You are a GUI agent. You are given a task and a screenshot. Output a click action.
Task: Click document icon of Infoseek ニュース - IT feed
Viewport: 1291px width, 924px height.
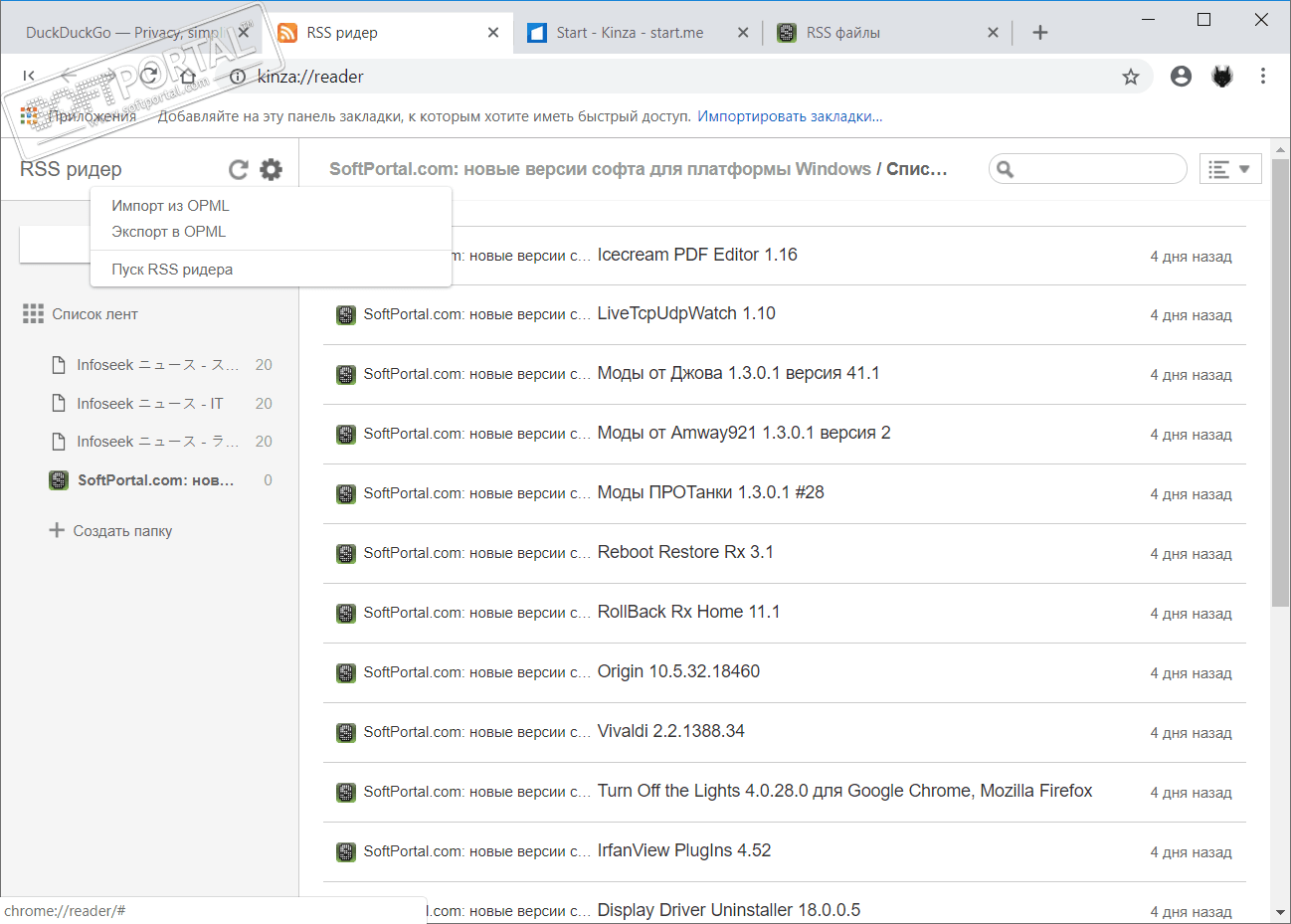click(x=59, y=403)
